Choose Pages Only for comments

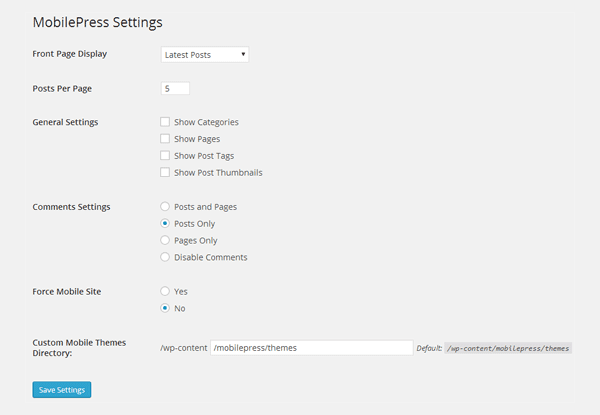tap(165, 240)
